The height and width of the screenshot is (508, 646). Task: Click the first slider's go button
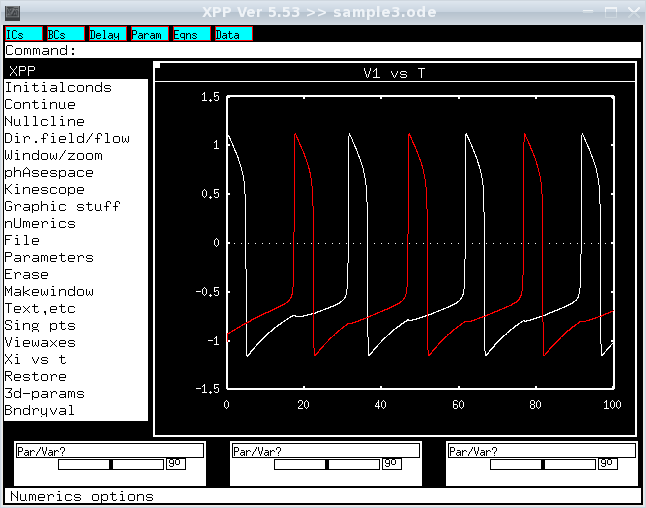pyautogui.click(x=176, y=464)
